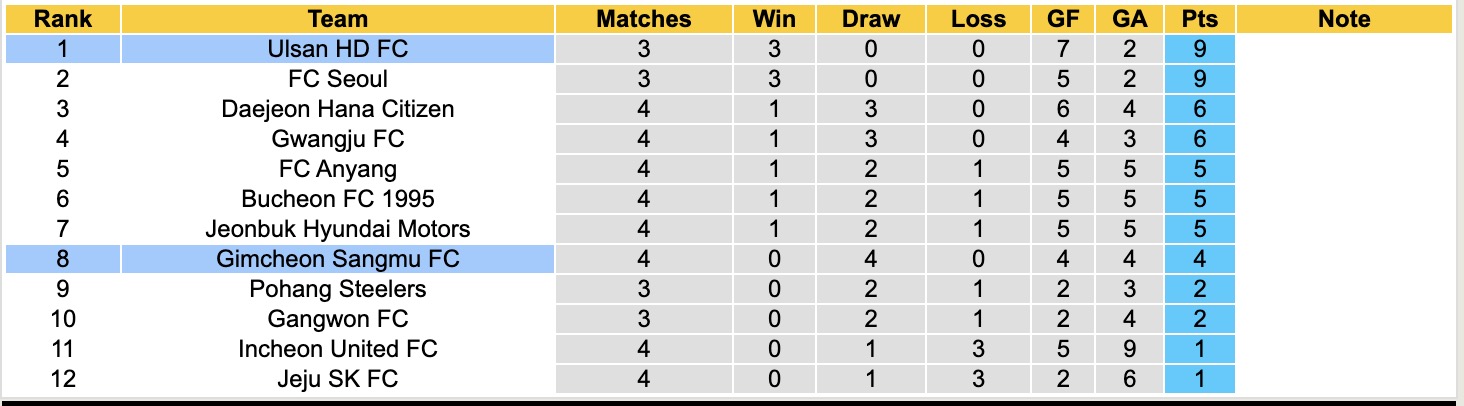Image resolution: width=1464 pixels, height=406 pixels.
Task: Click the Incheon United FC name
Action: 338,349
